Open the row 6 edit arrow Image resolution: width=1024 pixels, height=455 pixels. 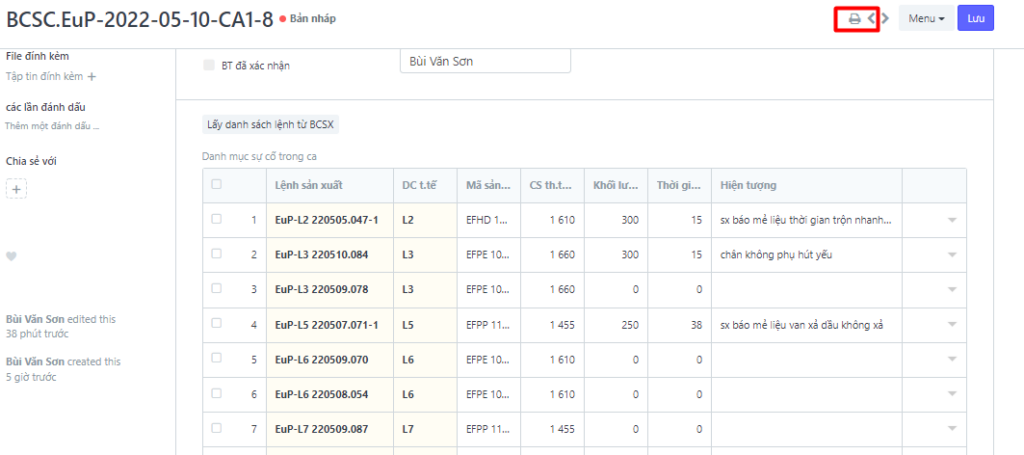(951, 395)
